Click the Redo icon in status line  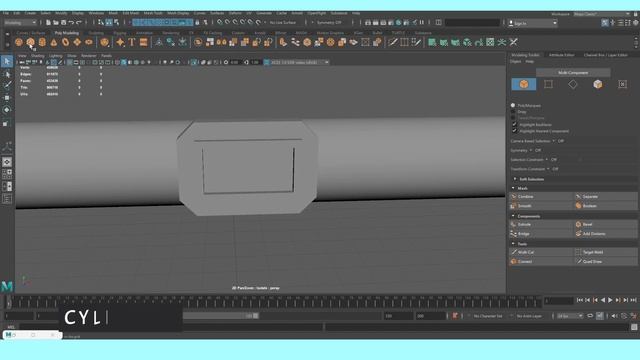[x=79, y=22]
